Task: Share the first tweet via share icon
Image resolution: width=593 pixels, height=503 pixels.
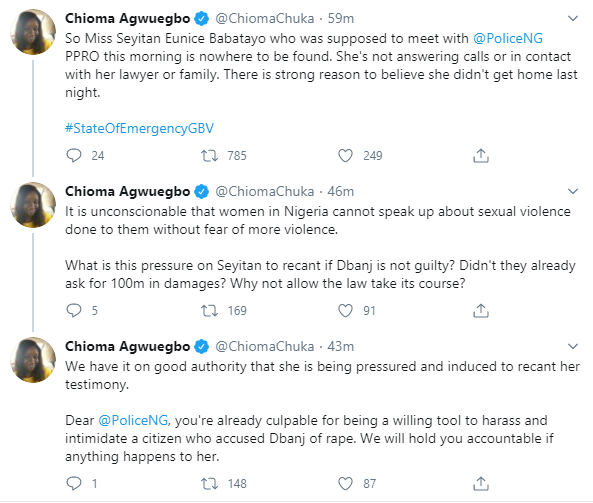Action: (x=481, y=155)
